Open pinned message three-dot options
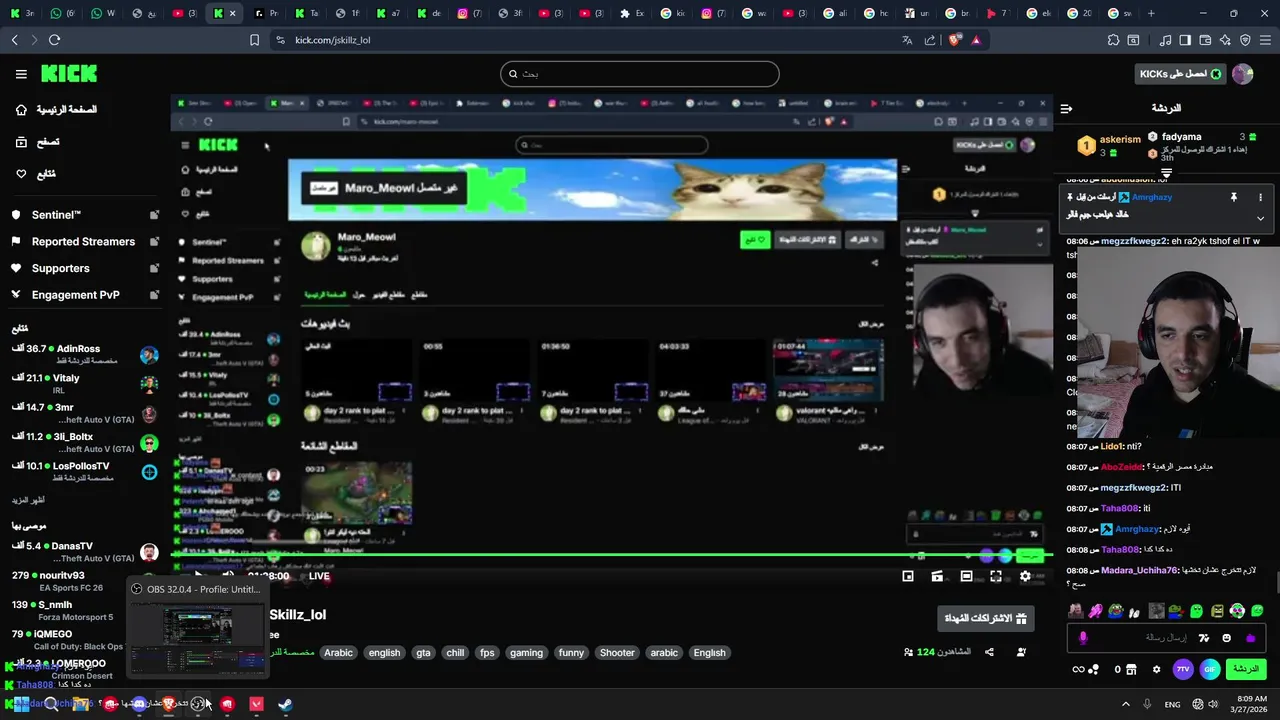1280x720 pixels. point(1260,198)
